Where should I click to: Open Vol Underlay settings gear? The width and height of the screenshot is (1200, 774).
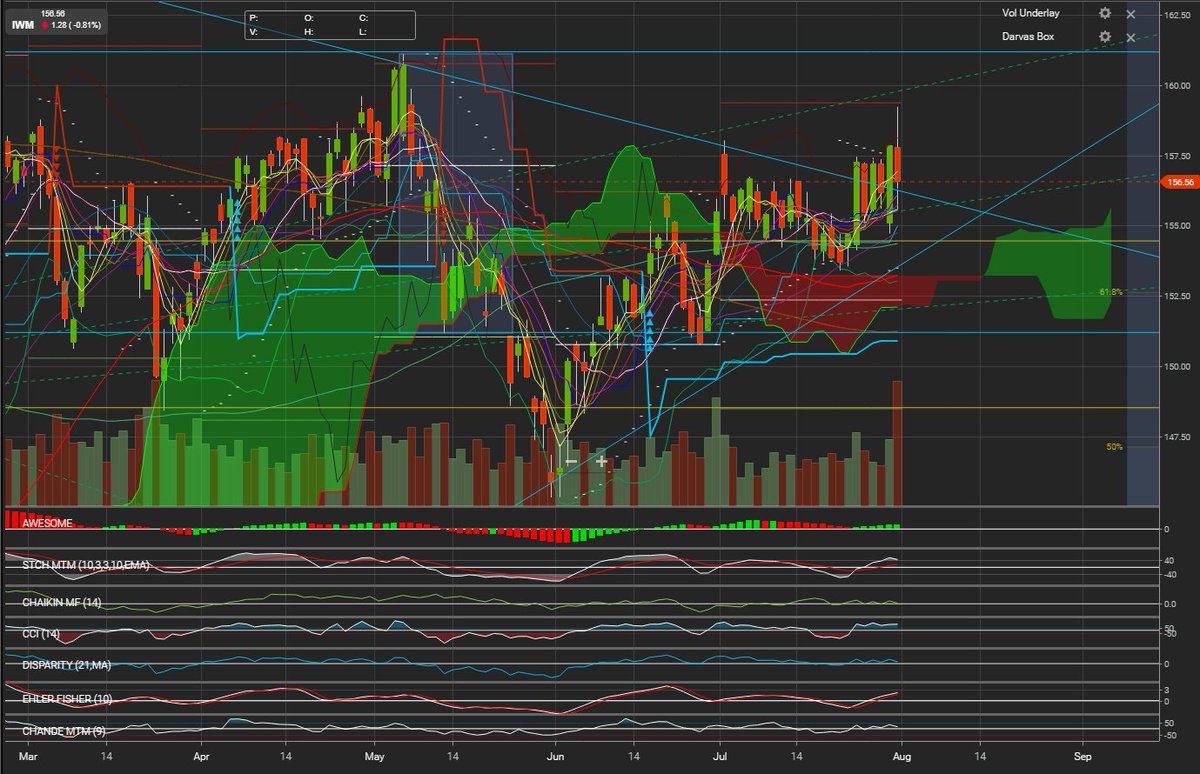1105,14
